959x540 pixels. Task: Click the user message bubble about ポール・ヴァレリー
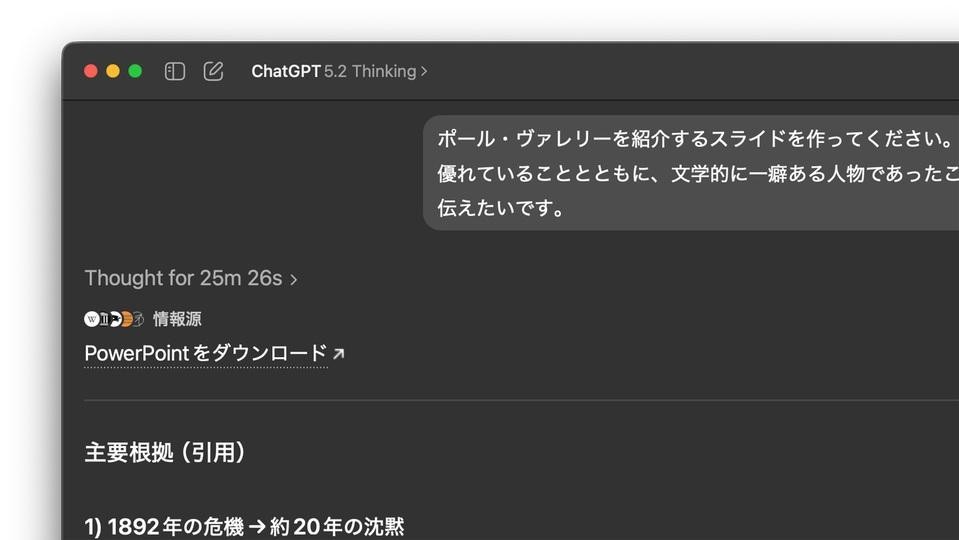point(690,173)
